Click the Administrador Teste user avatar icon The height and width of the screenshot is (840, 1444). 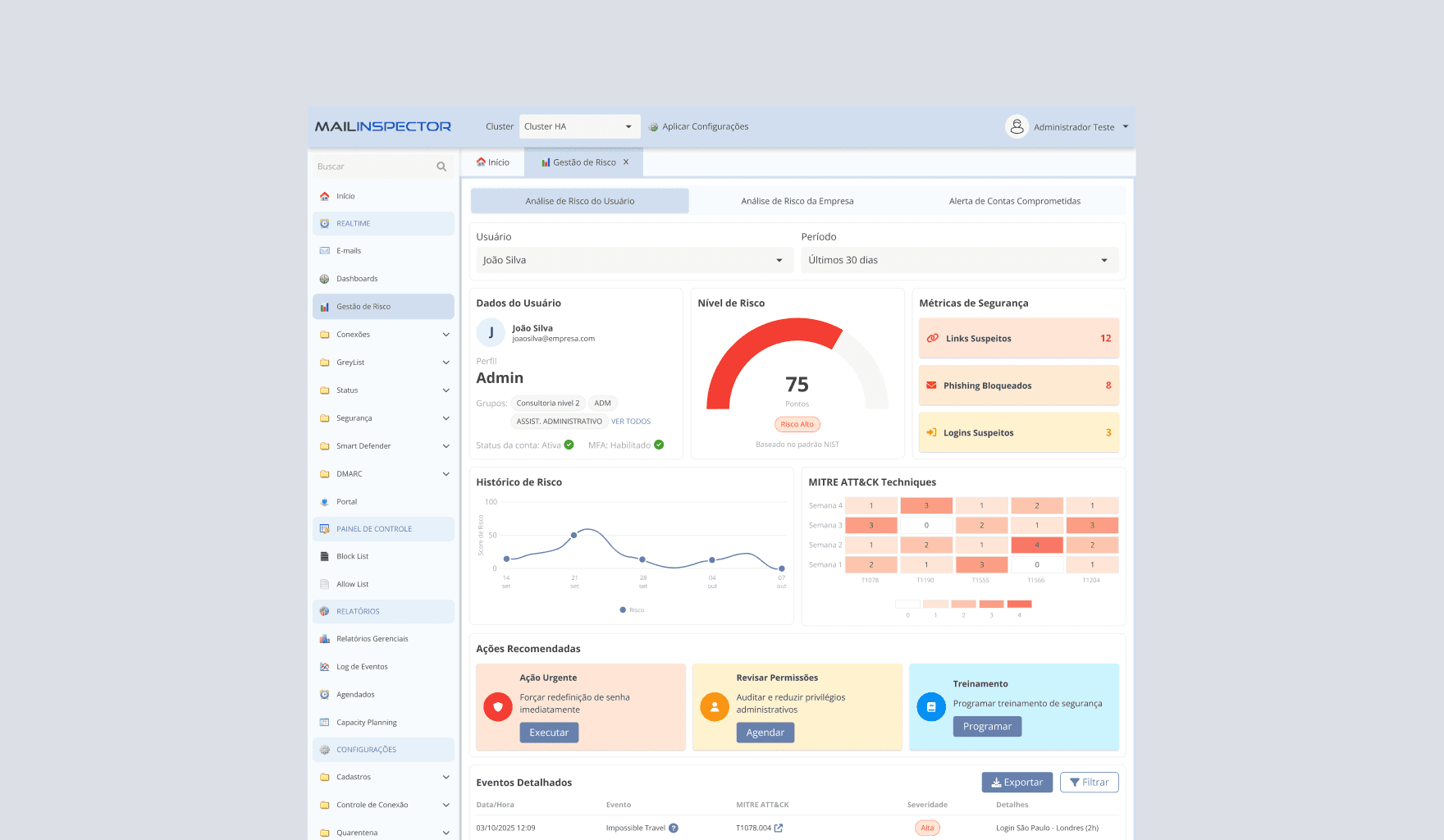1017,126
